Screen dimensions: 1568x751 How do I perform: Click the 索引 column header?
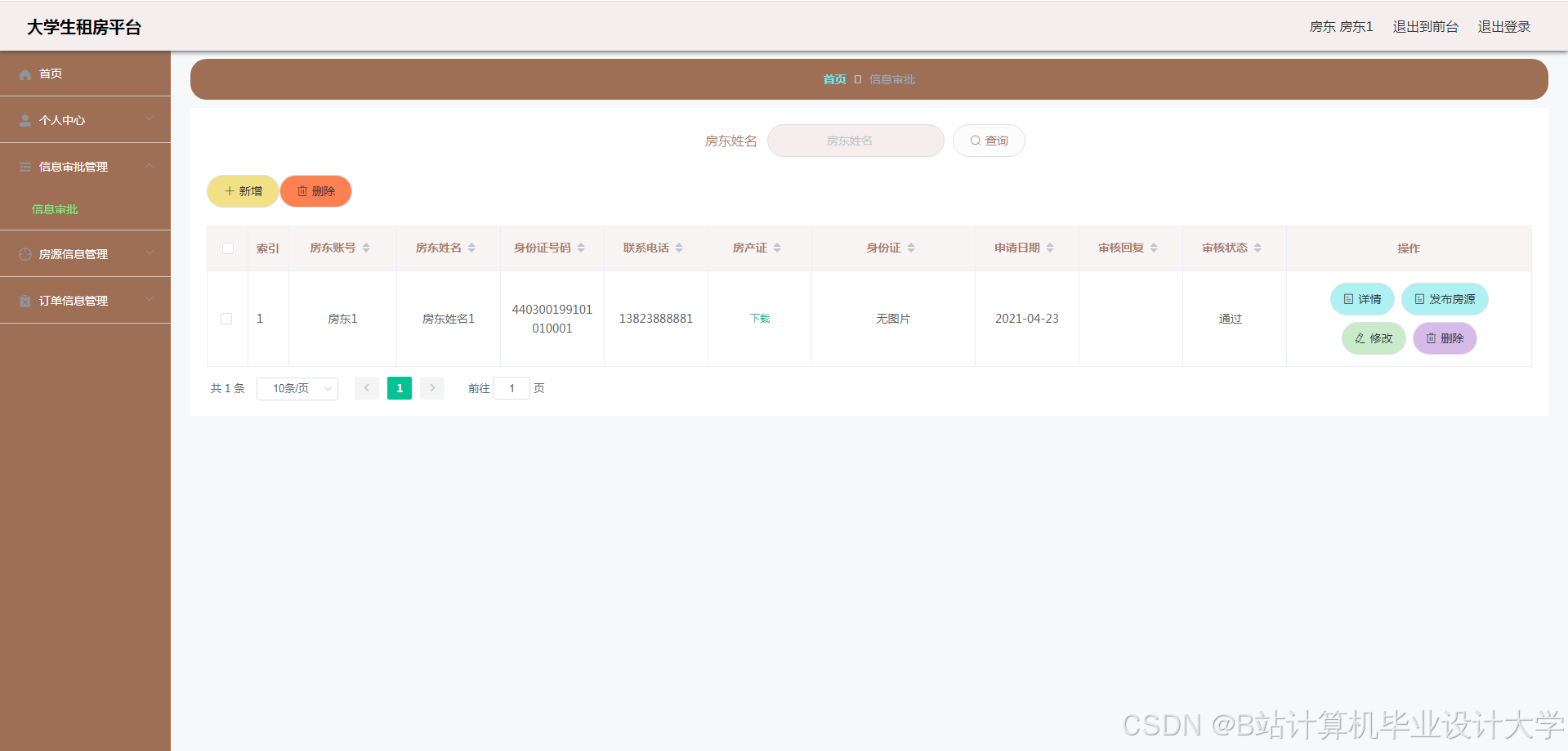tap(268, 248)
